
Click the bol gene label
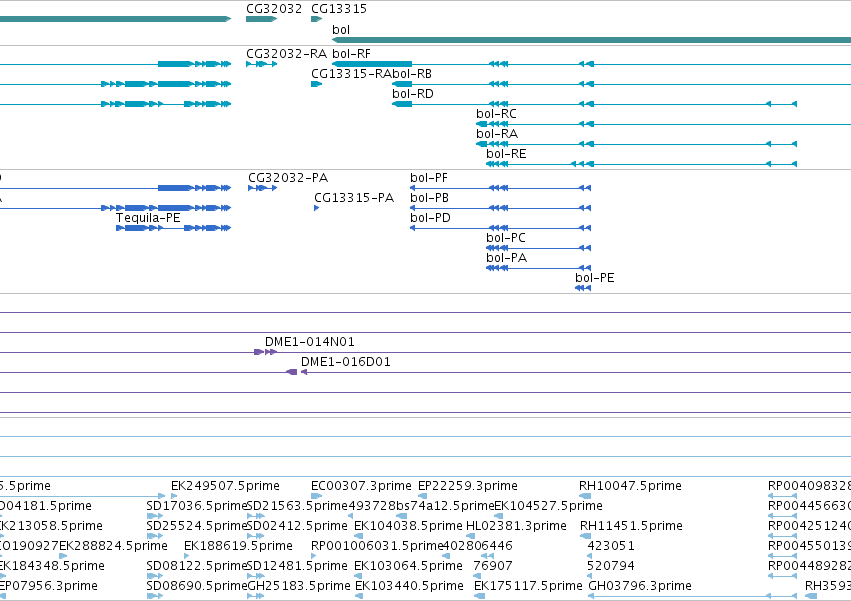tap(341, 30)
